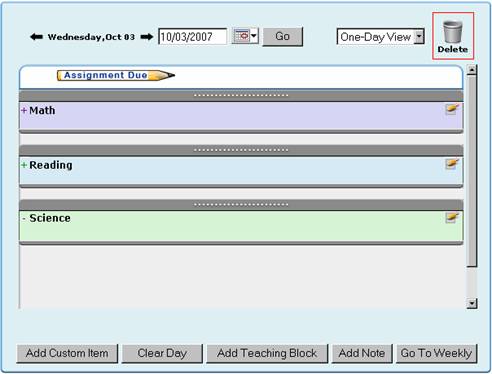Click the dotted drag handle above Science

(241, 205)
